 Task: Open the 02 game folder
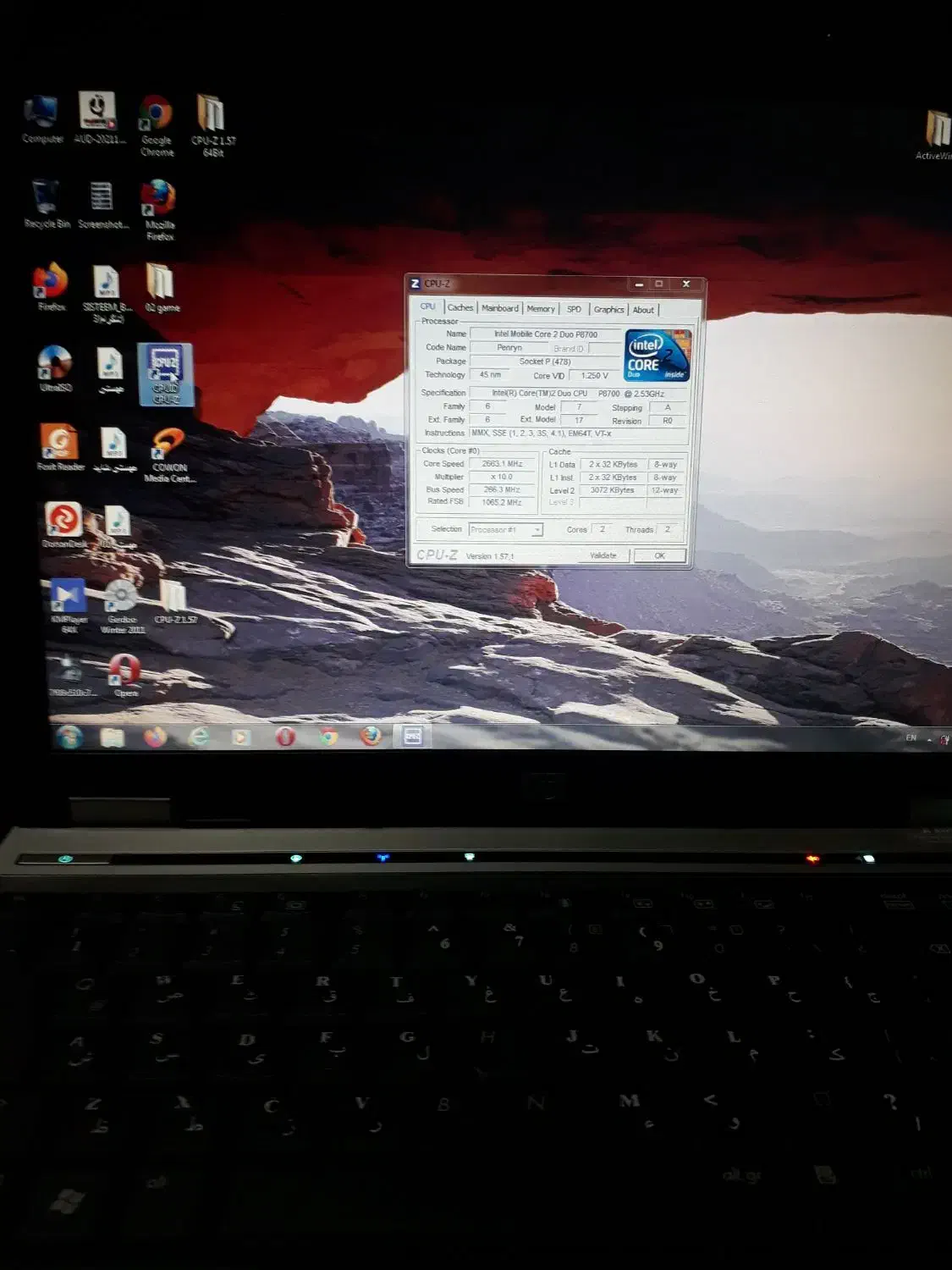(x=161, y=284)
